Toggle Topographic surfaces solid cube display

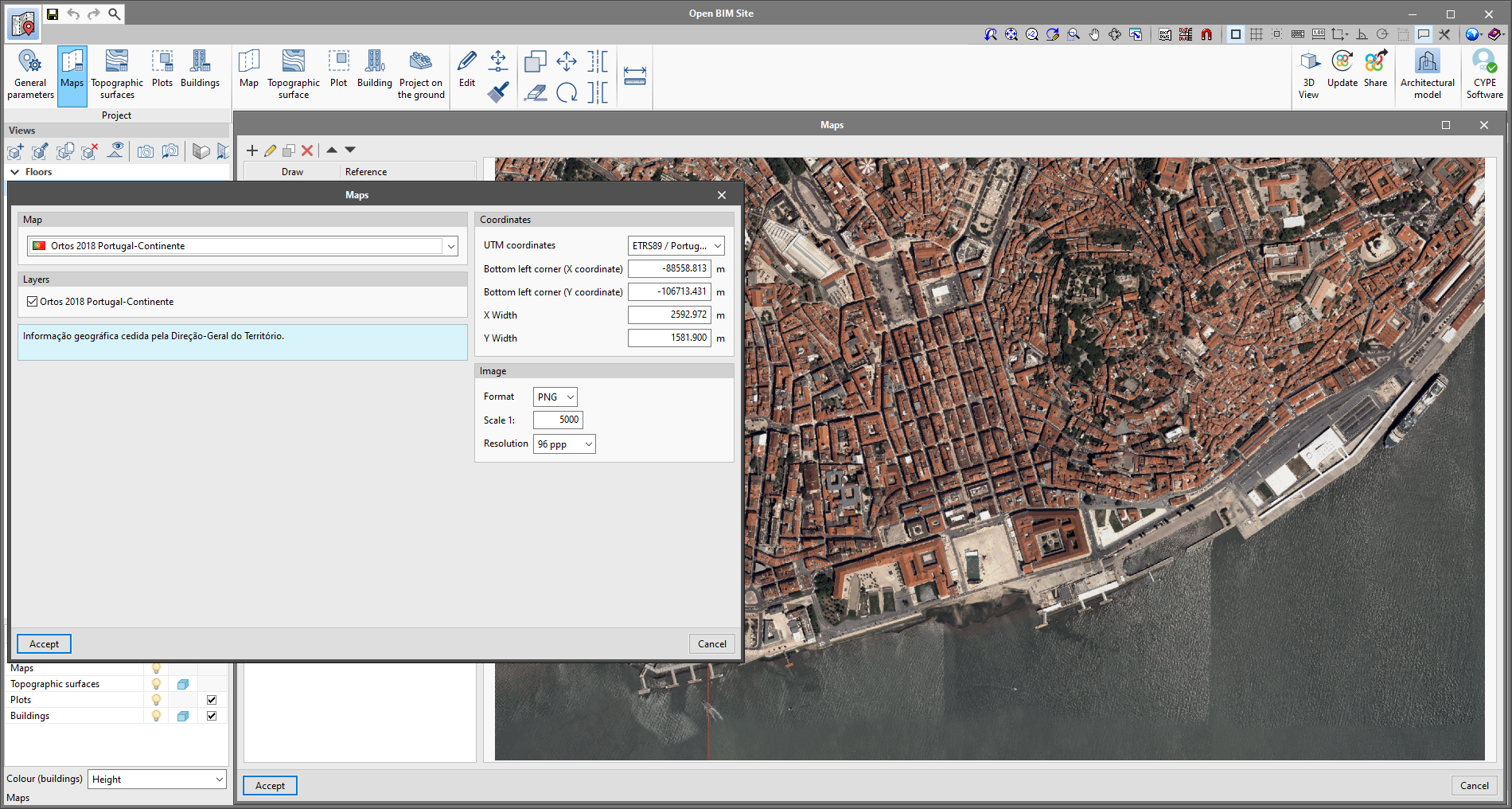(x=183, y=684)
